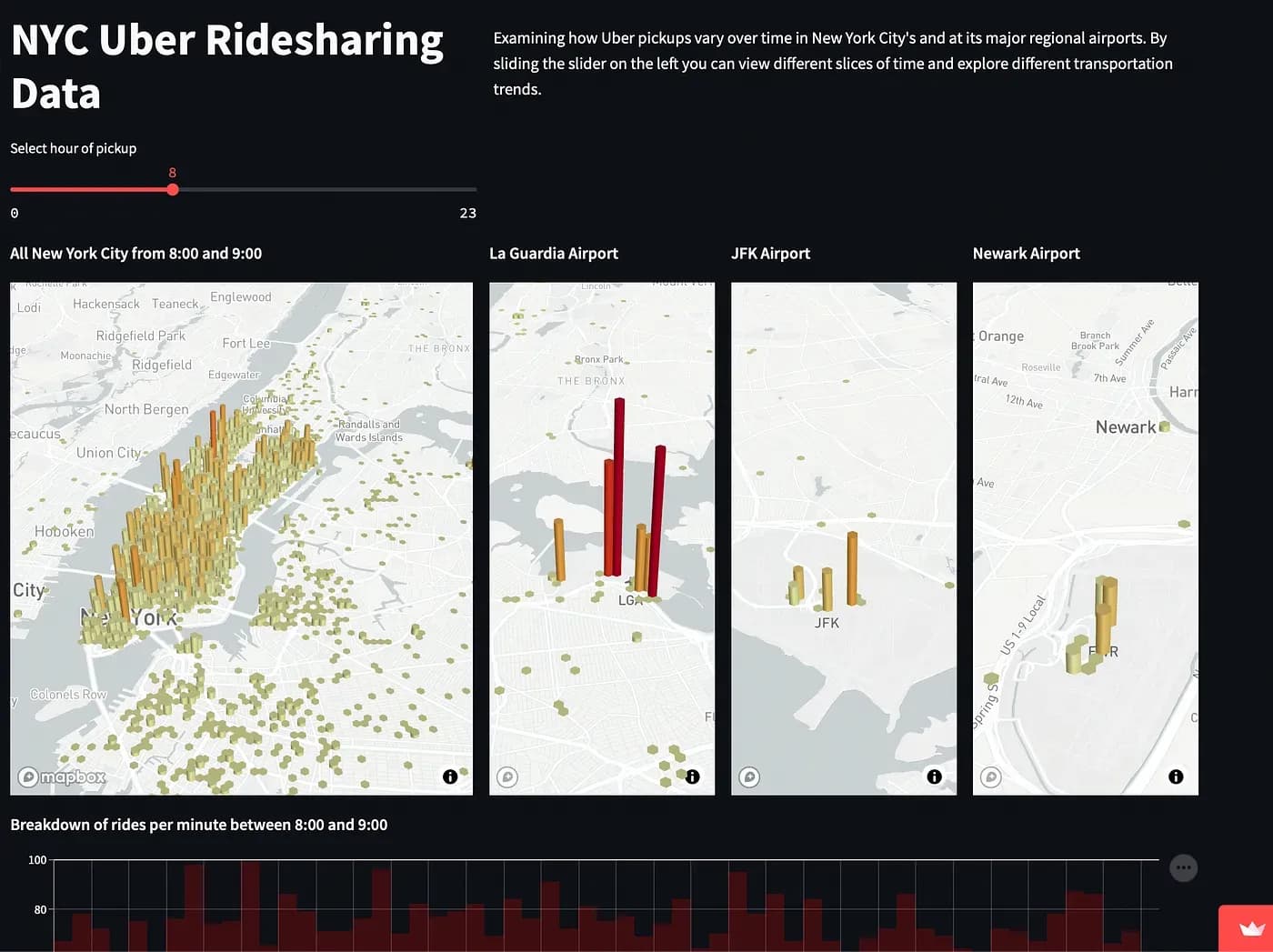1273x952 pixels.
Task: Click the Newark label on Newark map
Action: pyautogui.click(x=1126, y=427)
